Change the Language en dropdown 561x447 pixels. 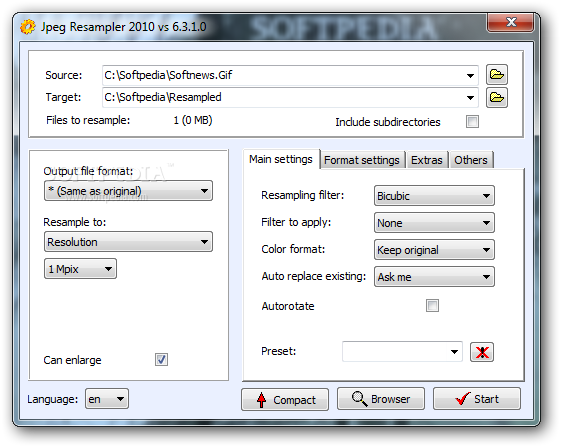tap(107, 399)
